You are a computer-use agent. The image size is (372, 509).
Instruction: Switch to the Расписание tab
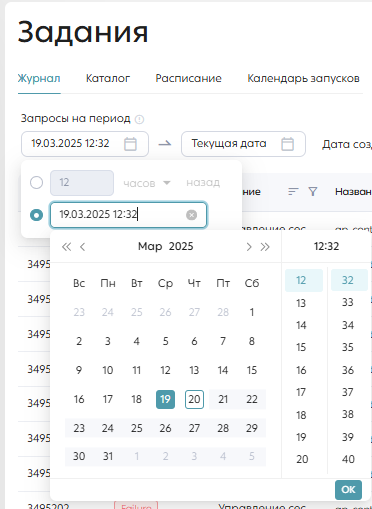click(x=188, y=78)
